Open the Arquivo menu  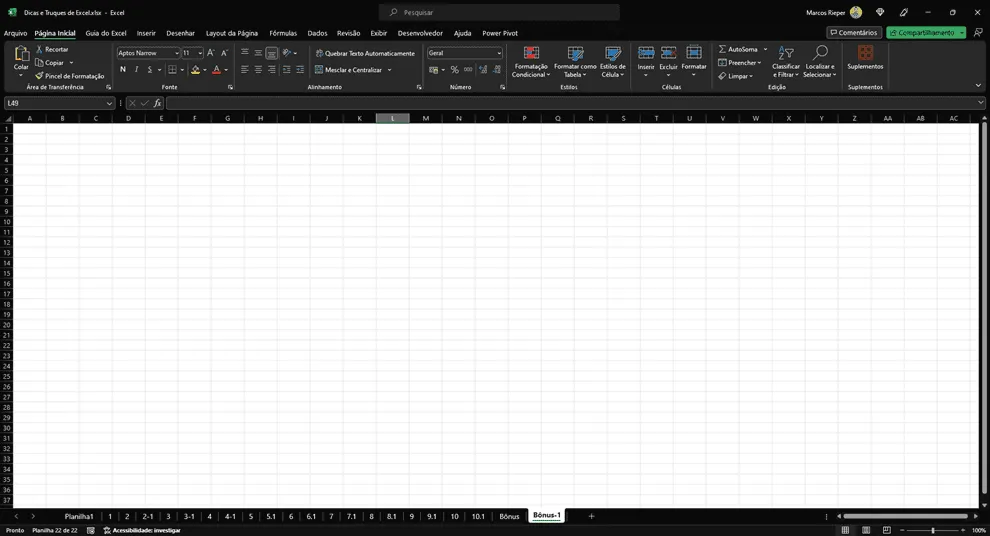point(15,33)
